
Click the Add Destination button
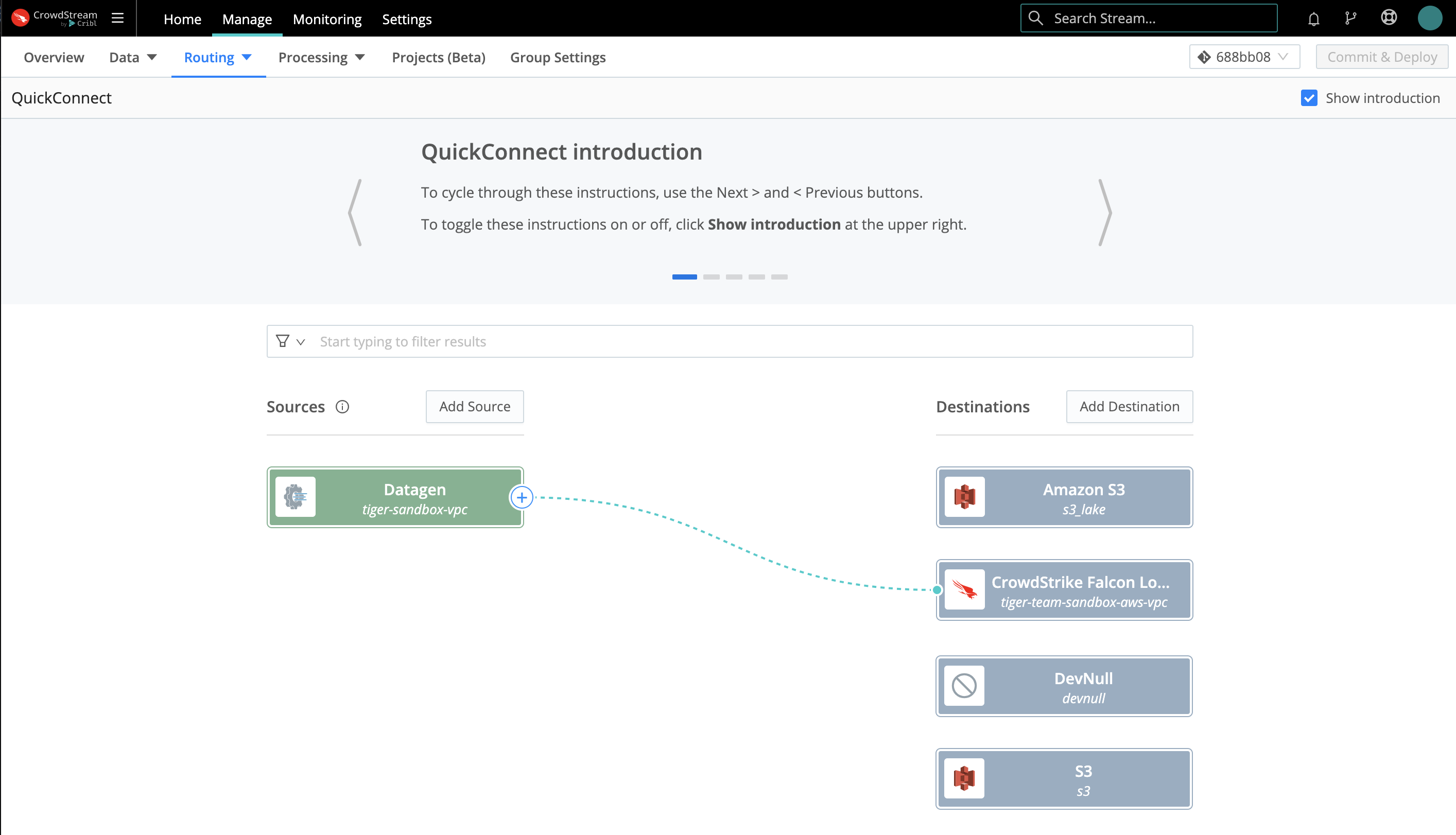coord(1129,407)
